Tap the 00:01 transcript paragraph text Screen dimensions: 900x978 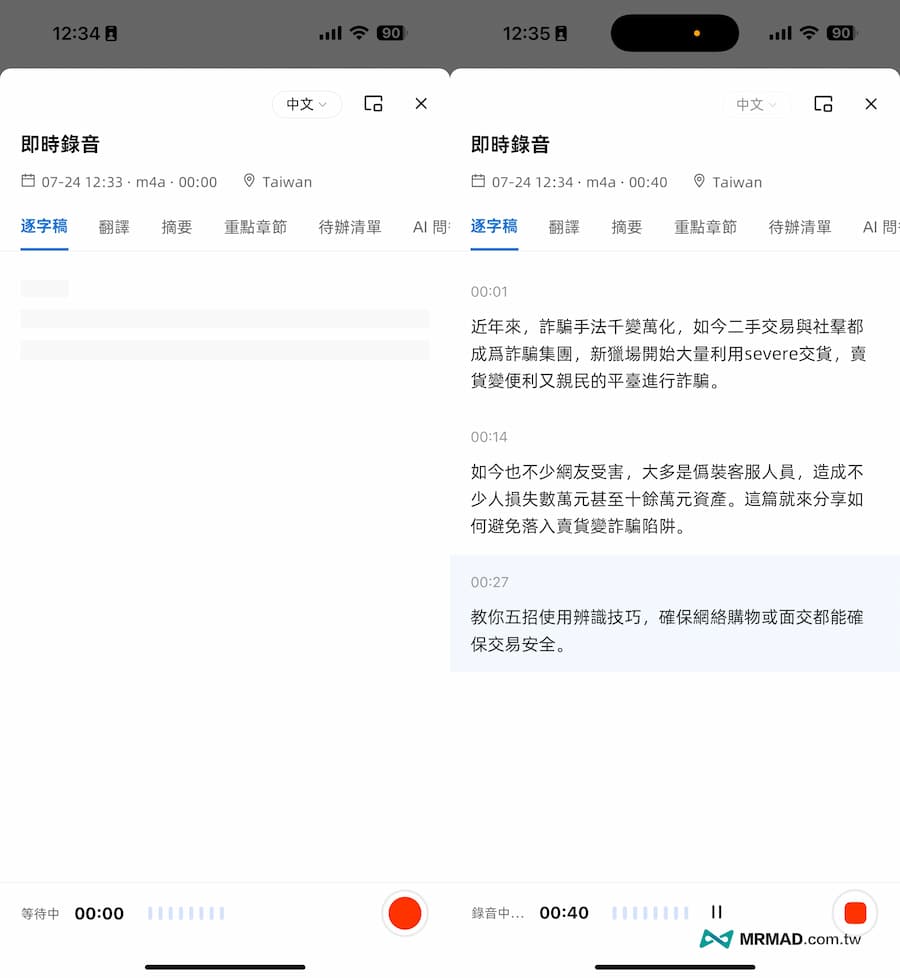667,354
